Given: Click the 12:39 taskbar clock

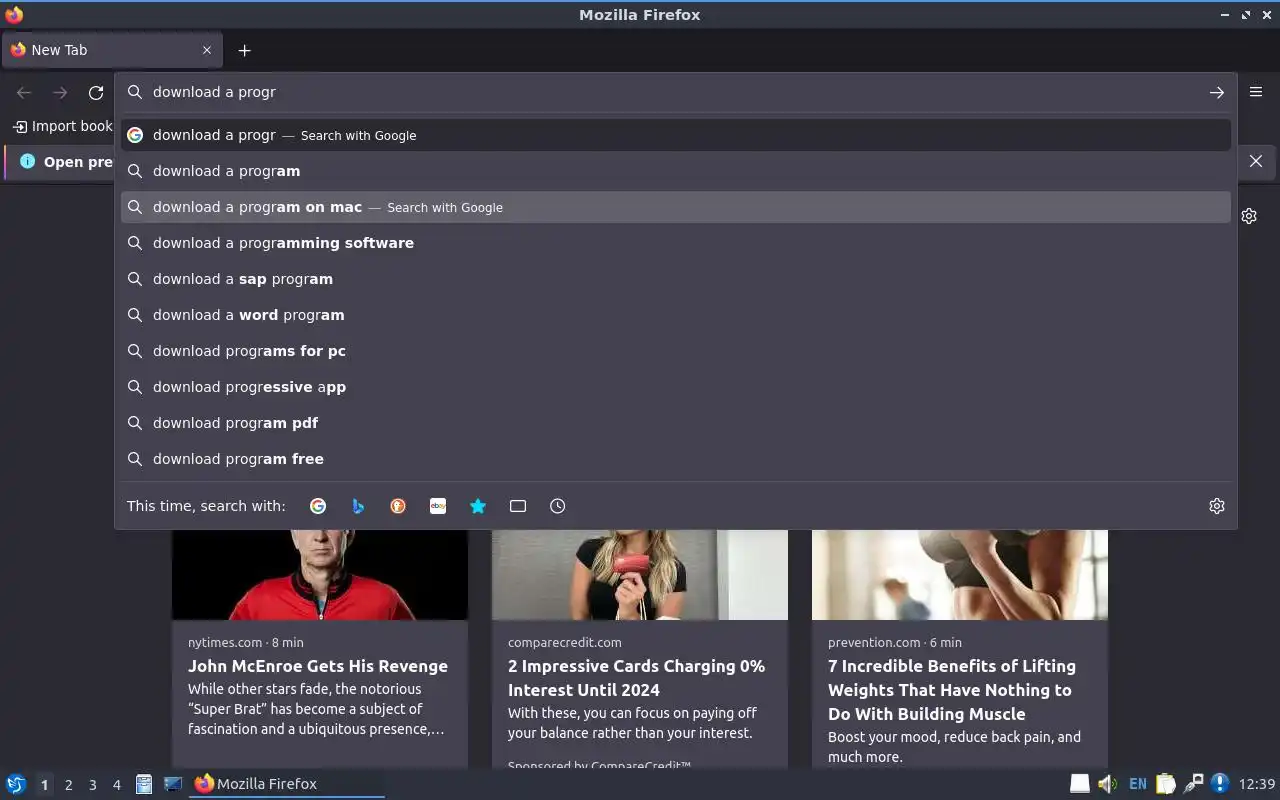Looking at the screenshot, I should 1256,784.
